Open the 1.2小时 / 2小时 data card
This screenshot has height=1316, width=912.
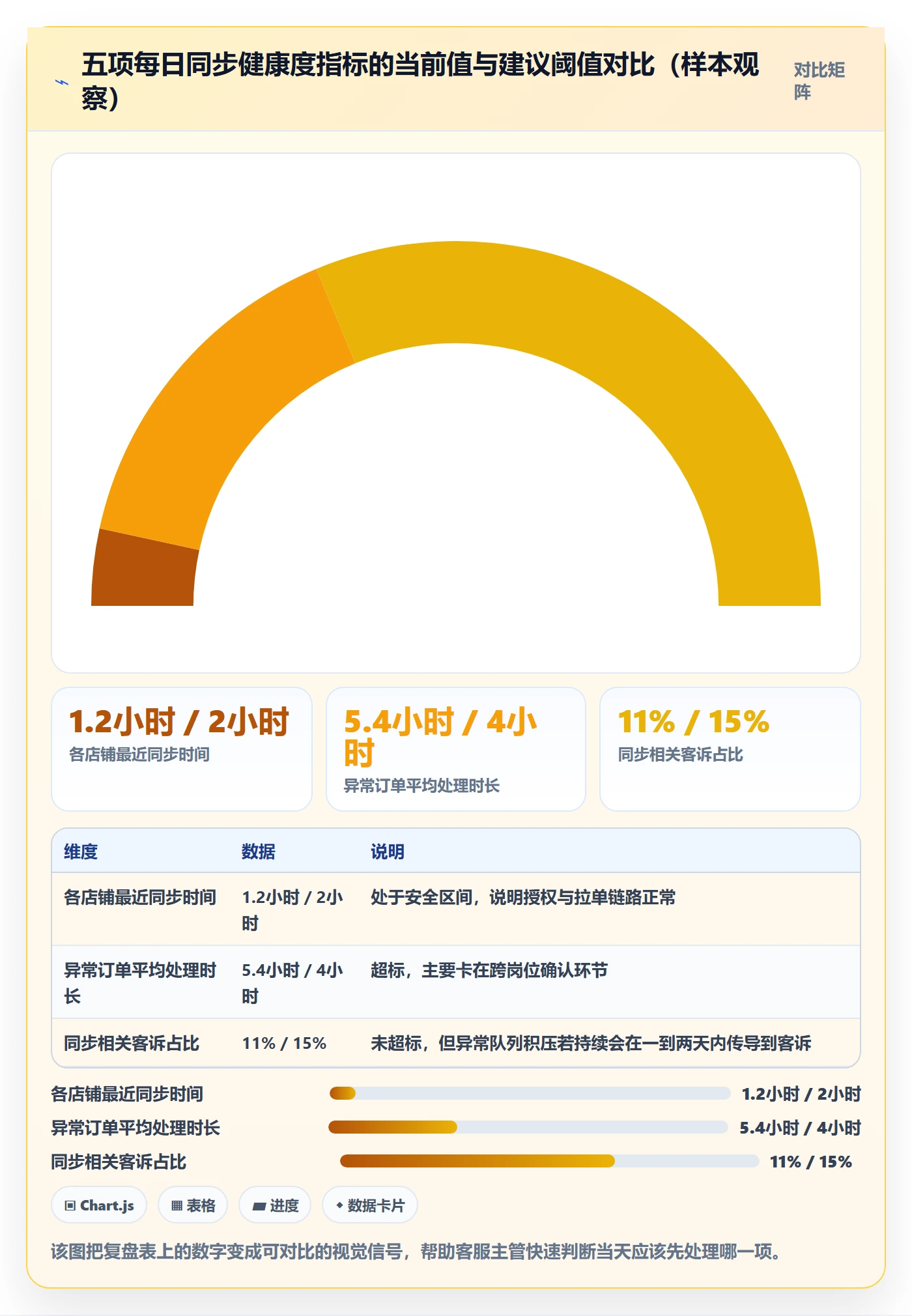pyautogui.click(x=182, y=749)
